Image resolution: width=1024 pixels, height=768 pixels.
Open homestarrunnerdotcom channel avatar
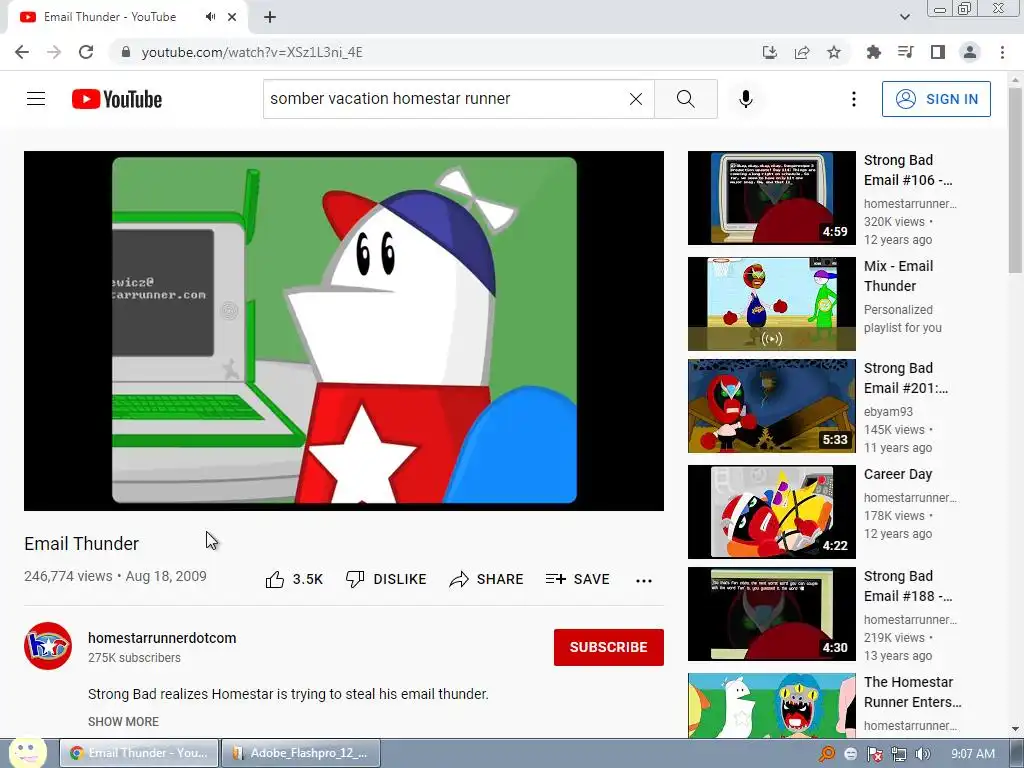(x=48, y=646)
